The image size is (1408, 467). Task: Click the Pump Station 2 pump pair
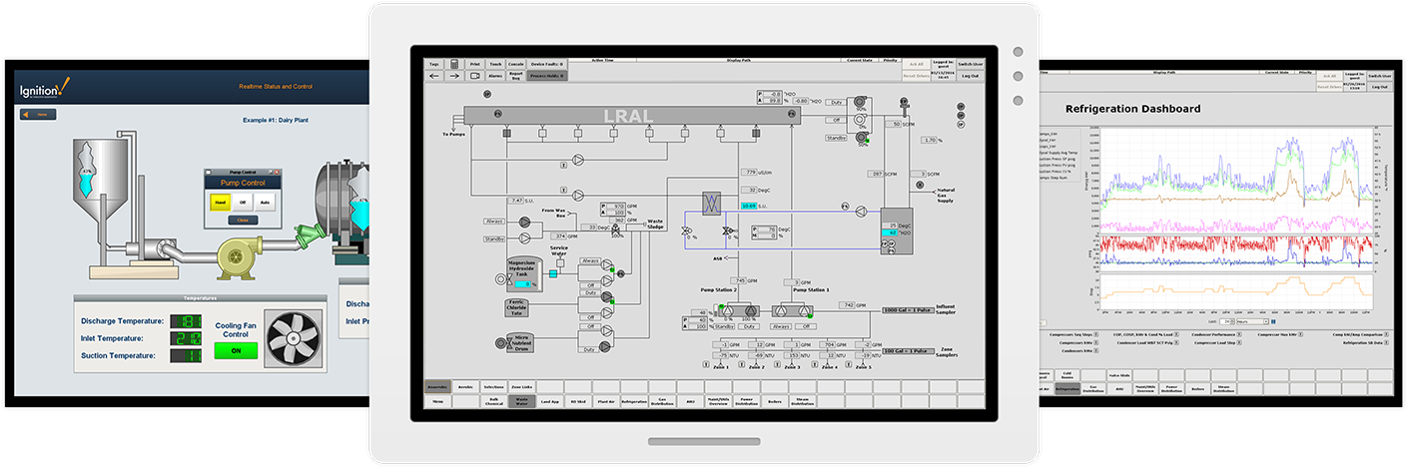739,311
